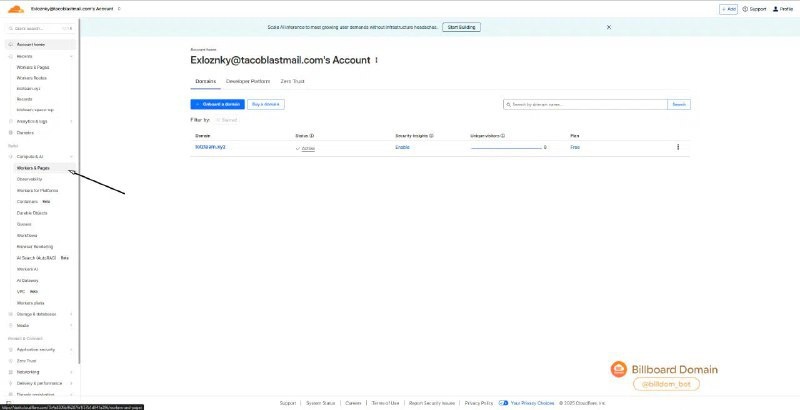The height and width of the screenshot is (410, 800).
Task: Click the Storage & databases icon
Action: tap(11, 314)
